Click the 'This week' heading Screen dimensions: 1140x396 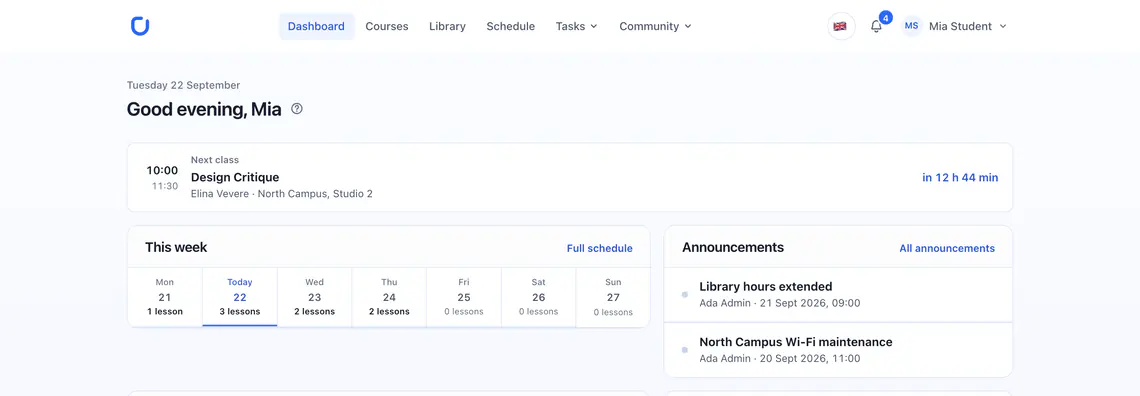tap(176, 248)
